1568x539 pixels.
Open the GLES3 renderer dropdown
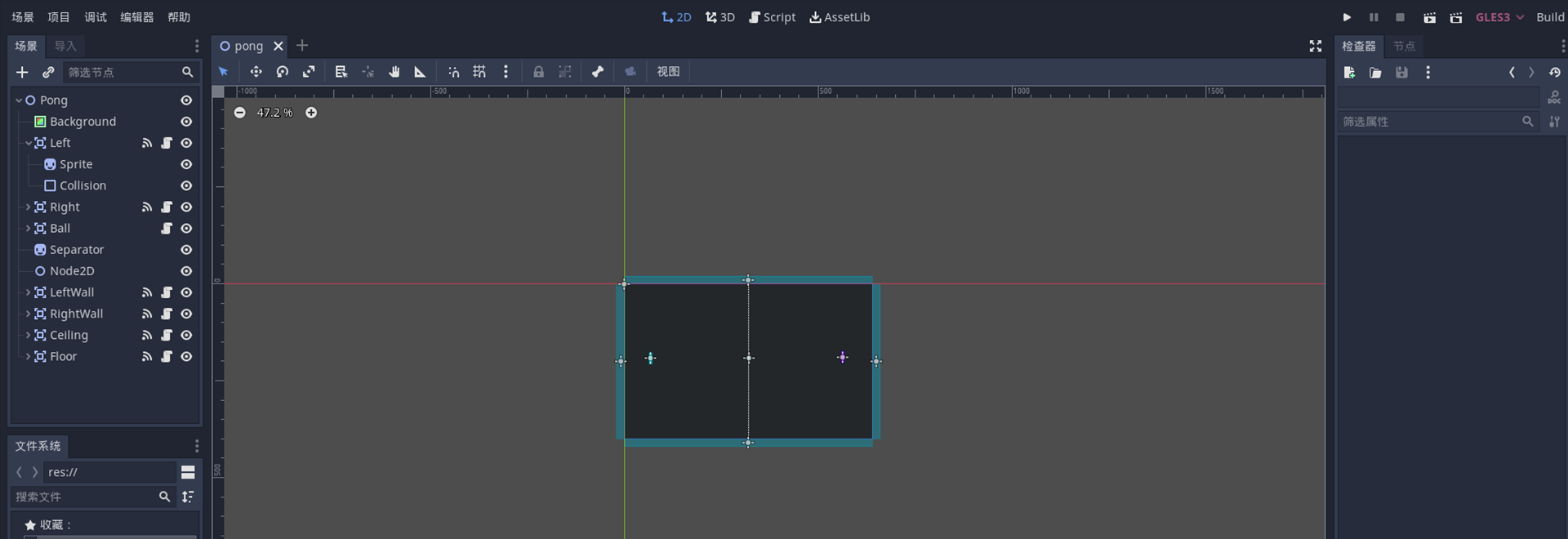[1499, 17]
